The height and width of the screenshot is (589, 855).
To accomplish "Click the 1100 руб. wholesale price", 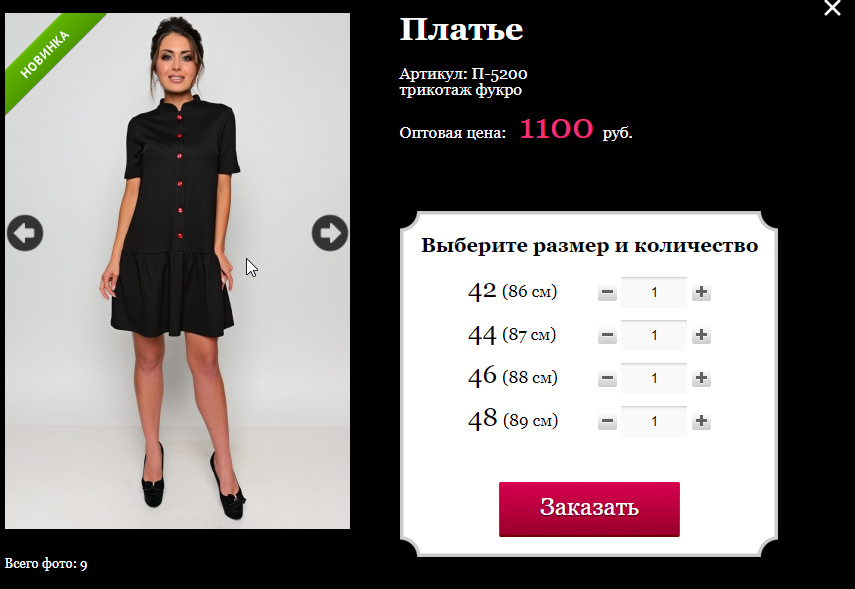I will tap(575, 129).
